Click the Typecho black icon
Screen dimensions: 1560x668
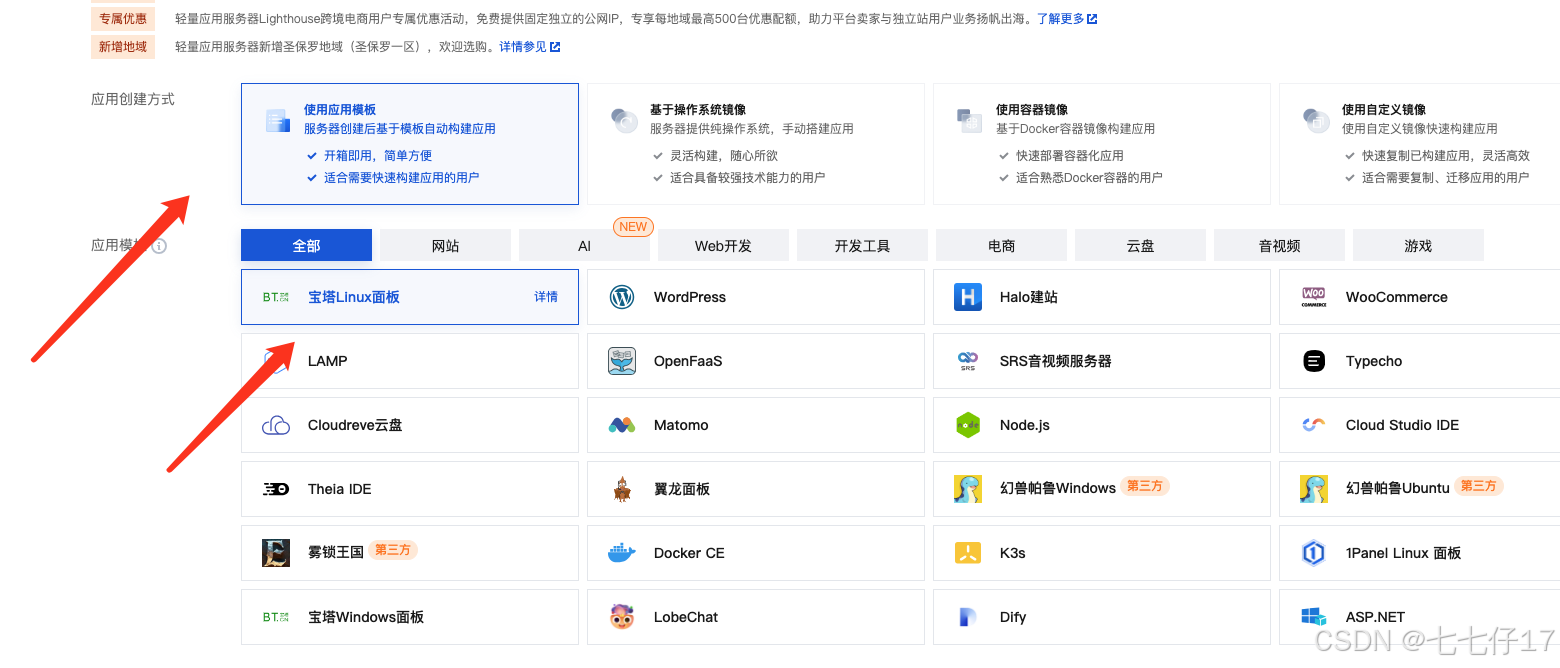(x=1314, y=361)
